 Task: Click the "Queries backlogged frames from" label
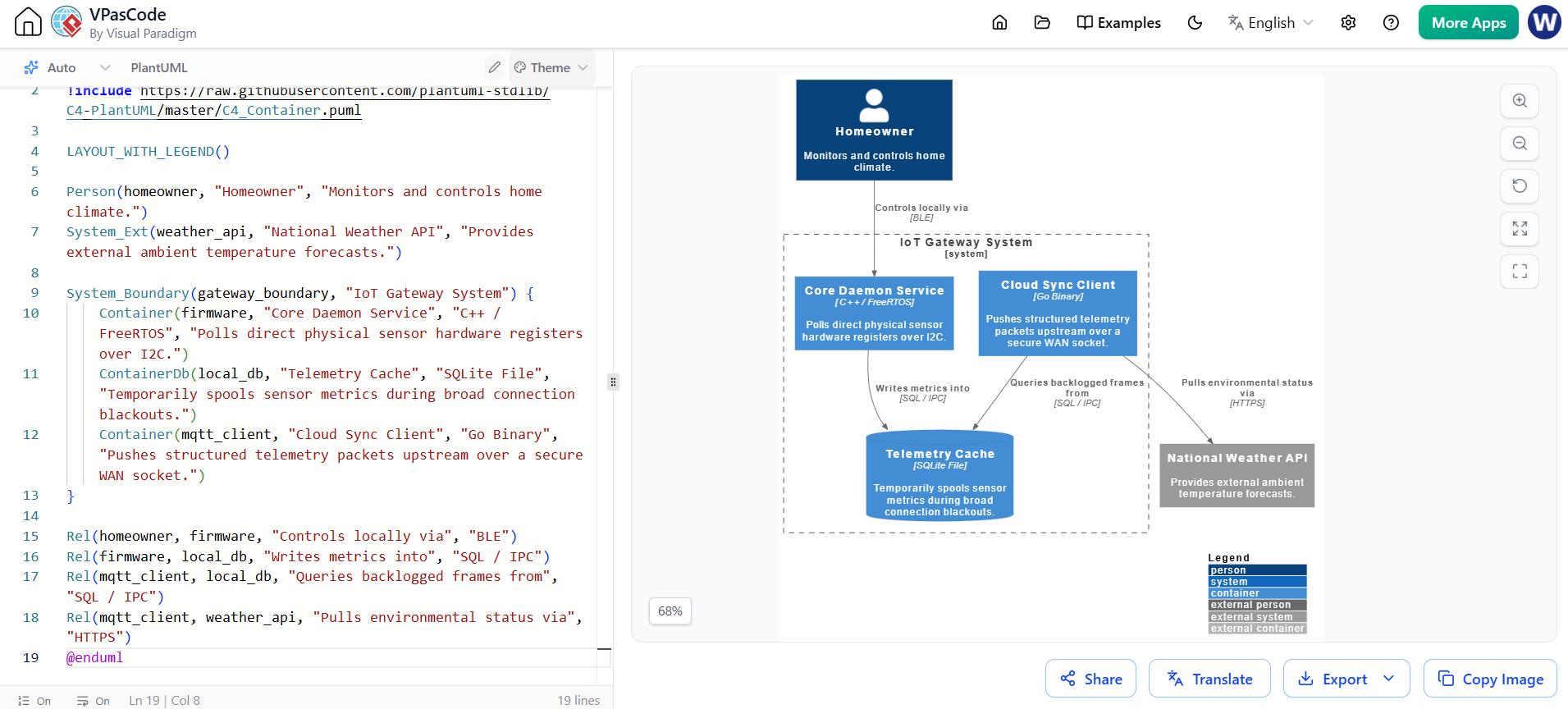pyautogui.click(x=1077, y=388)
